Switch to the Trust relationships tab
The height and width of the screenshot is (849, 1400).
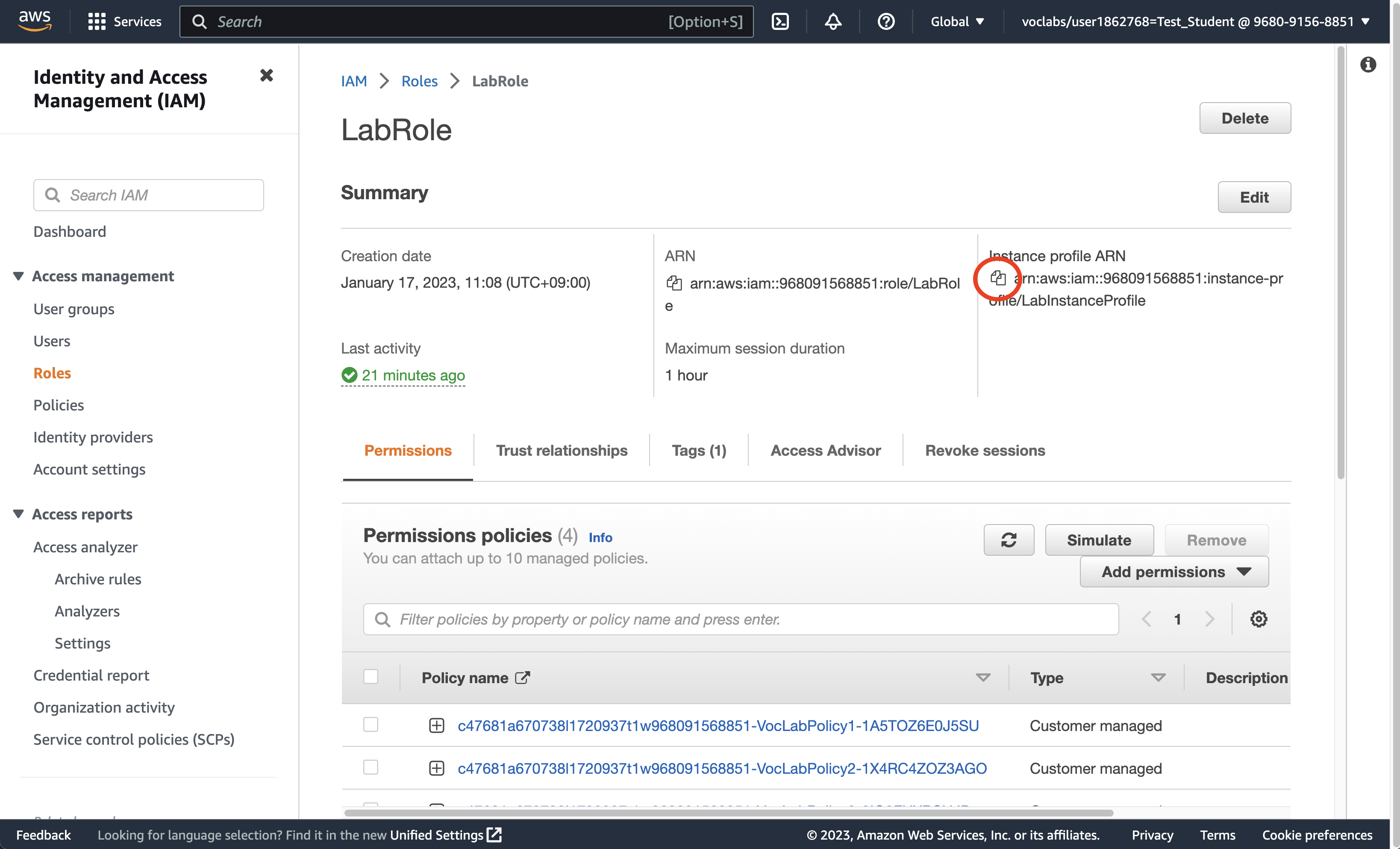click(562, 451)
